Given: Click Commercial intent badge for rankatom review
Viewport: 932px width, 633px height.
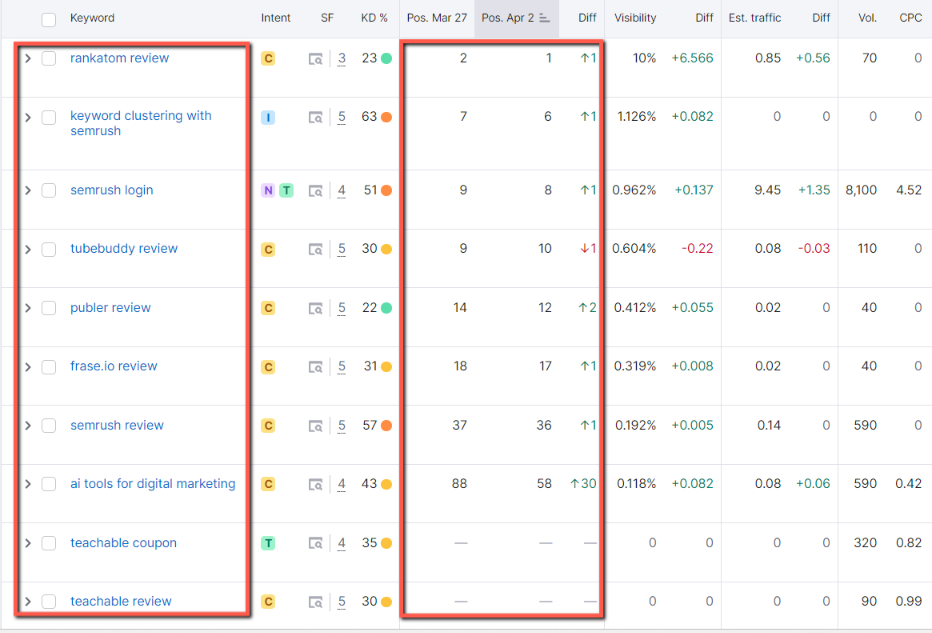Looking at the screenshot, I should (268, 58).
